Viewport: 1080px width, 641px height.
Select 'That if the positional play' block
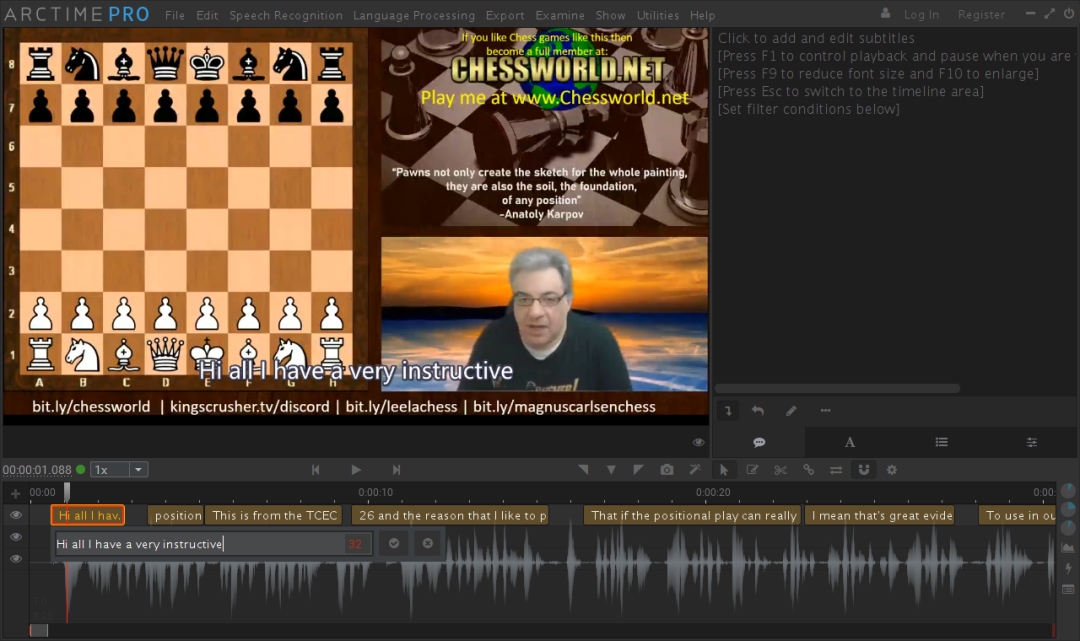tap(692, 515)
